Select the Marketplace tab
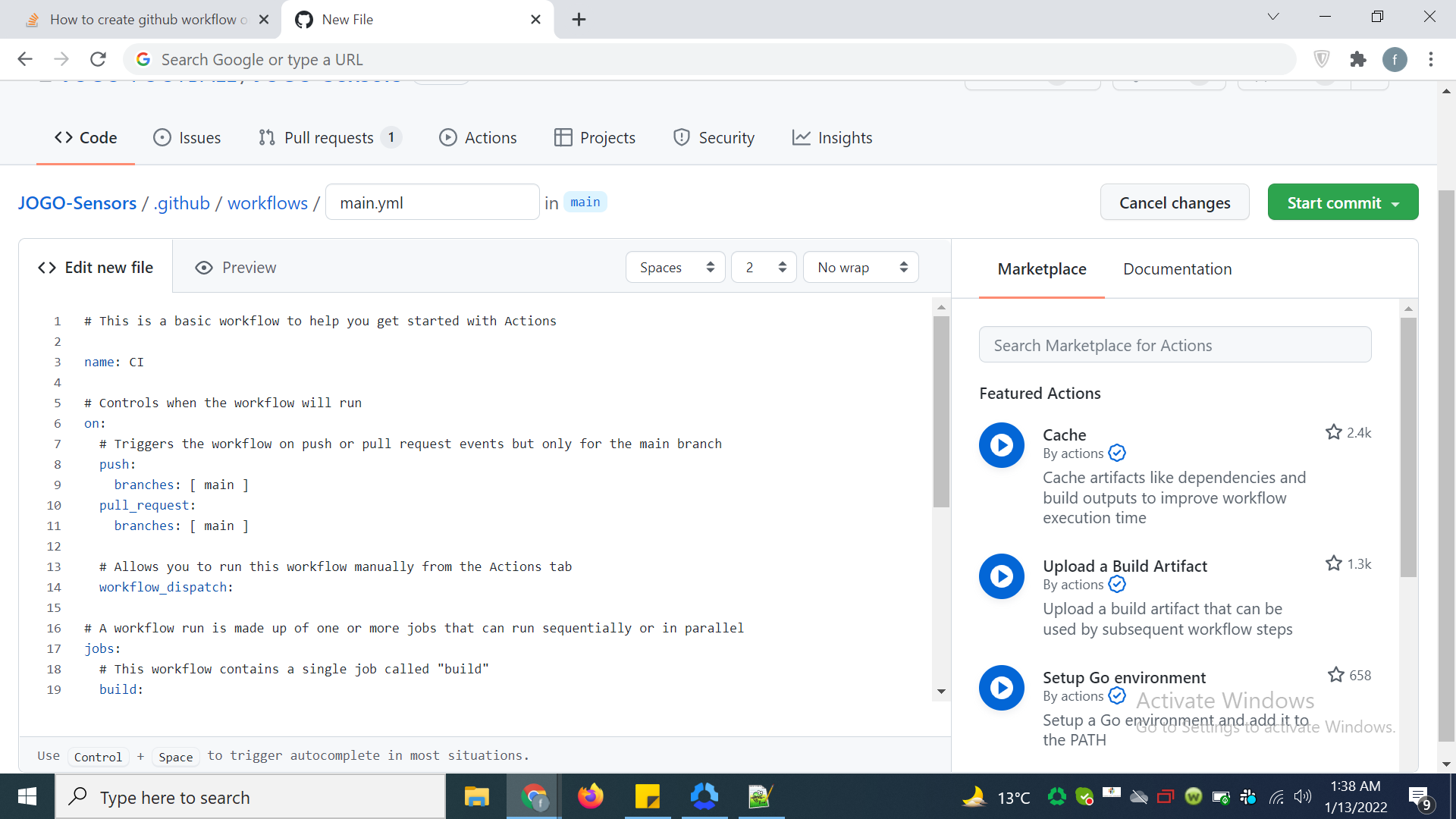The height and width of the screenshot is (819, 1456). tap(1042, 269)
